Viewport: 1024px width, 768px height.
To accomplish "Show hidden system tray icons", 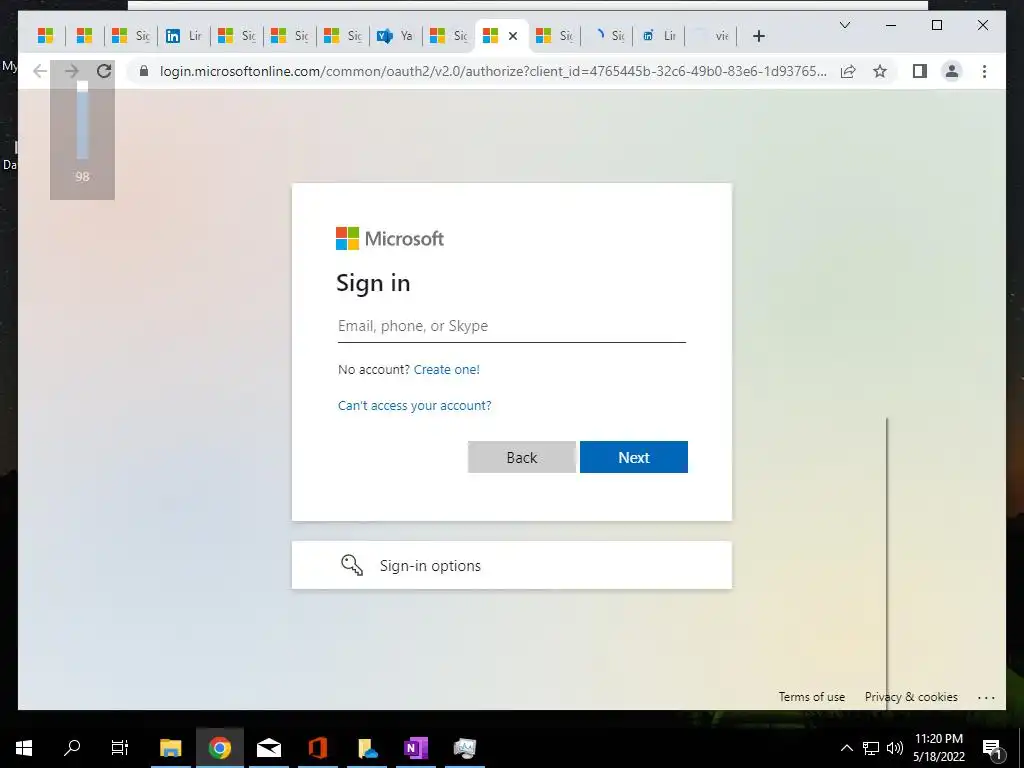I will coord(846,748).
